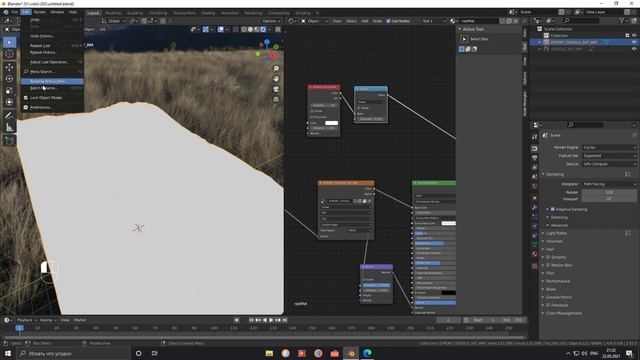640x360 pixels.
Task: Select the Measure tool
Action: tap(9, 128)
